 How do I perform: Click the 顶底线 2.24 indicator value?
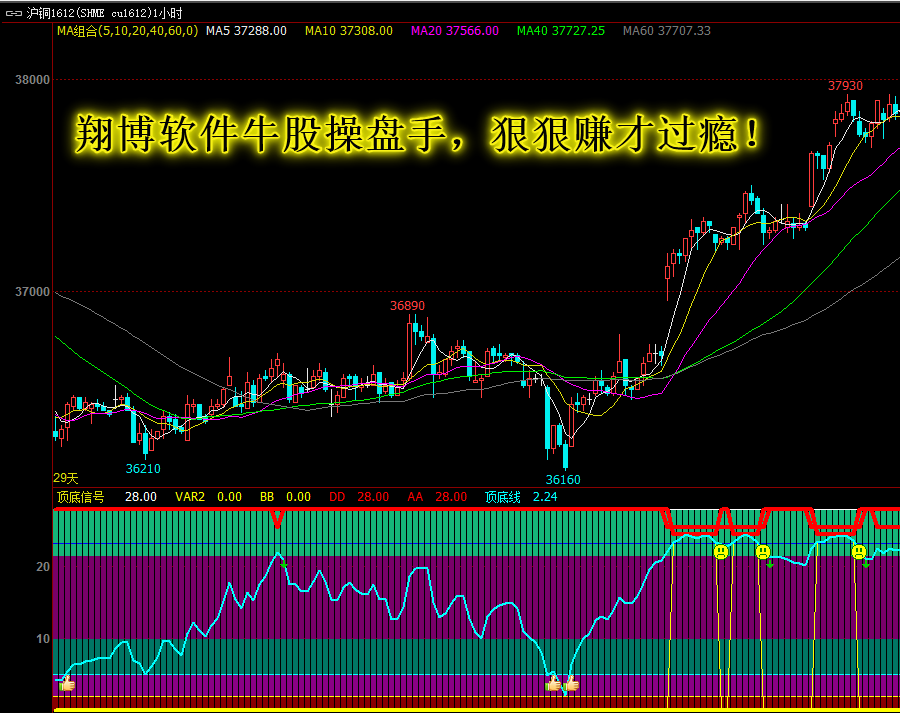[x=521, y=497]
